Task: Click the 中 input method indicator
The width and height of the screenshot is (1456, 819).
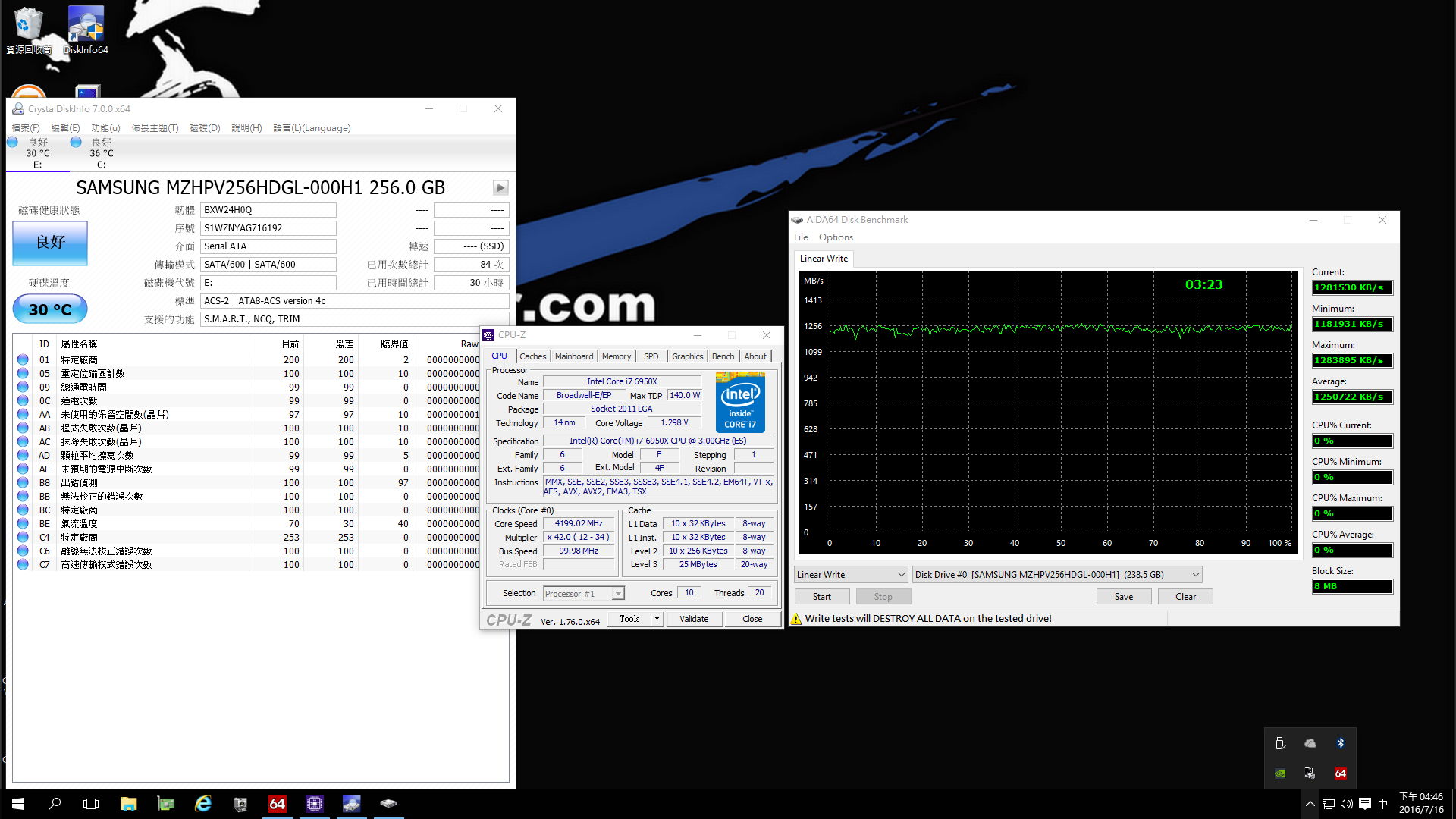Action: pyautogui.click(x=1382, y=804)
